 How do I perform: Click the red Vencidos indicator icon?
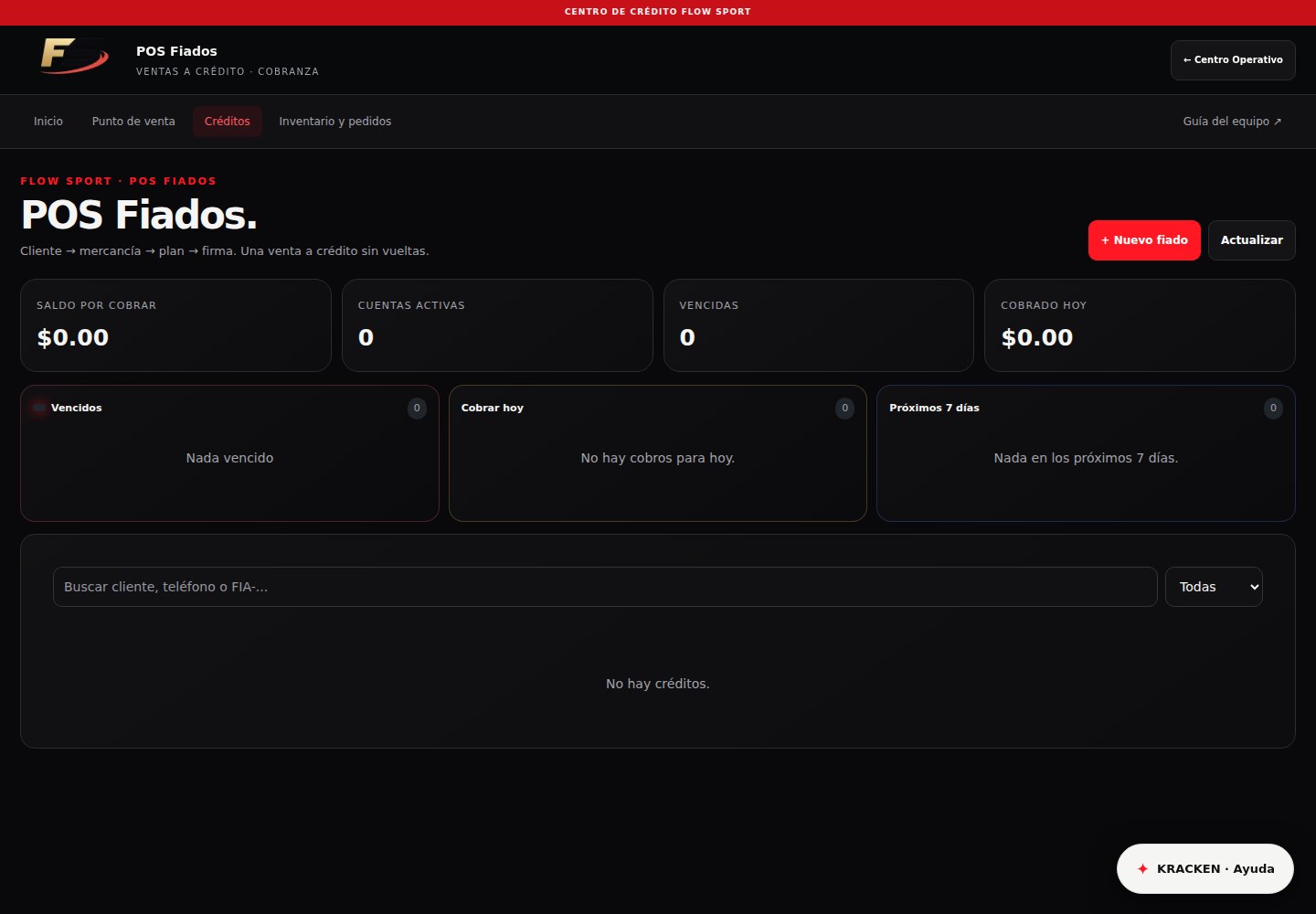point(38,408)
